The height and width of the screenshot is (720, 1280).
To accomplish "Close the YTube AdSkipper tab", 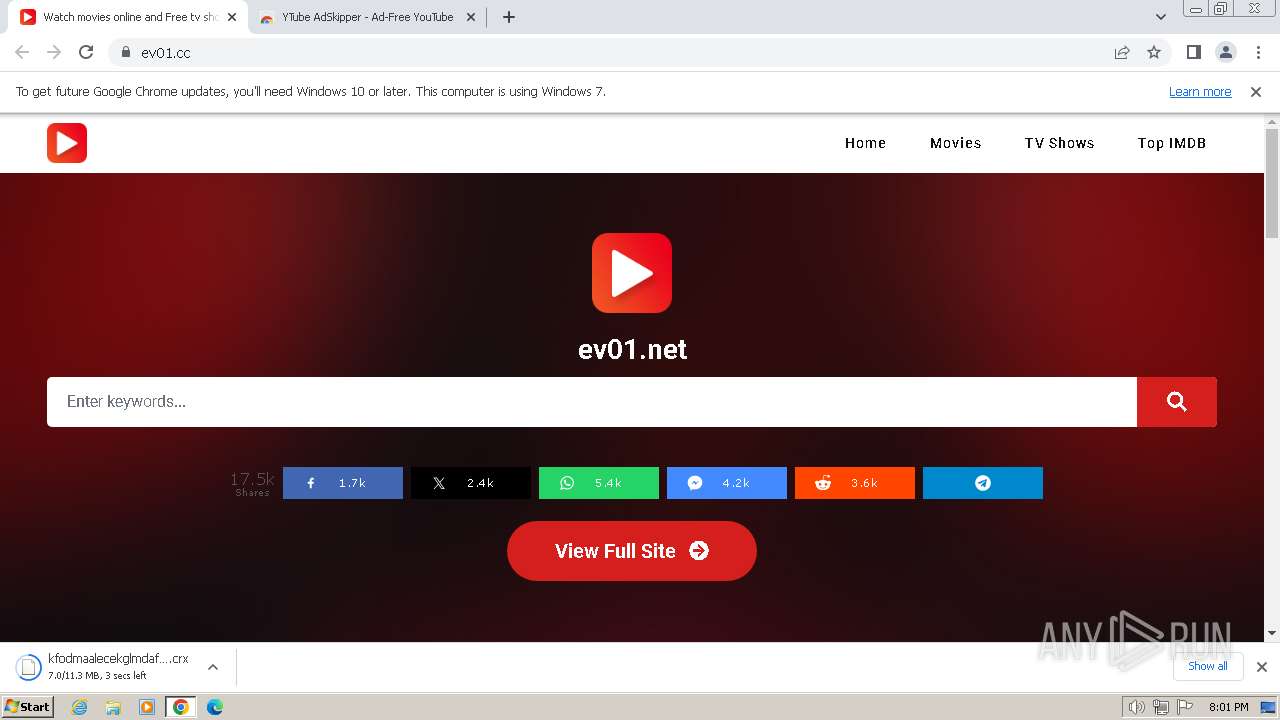I will coord(471,17).
